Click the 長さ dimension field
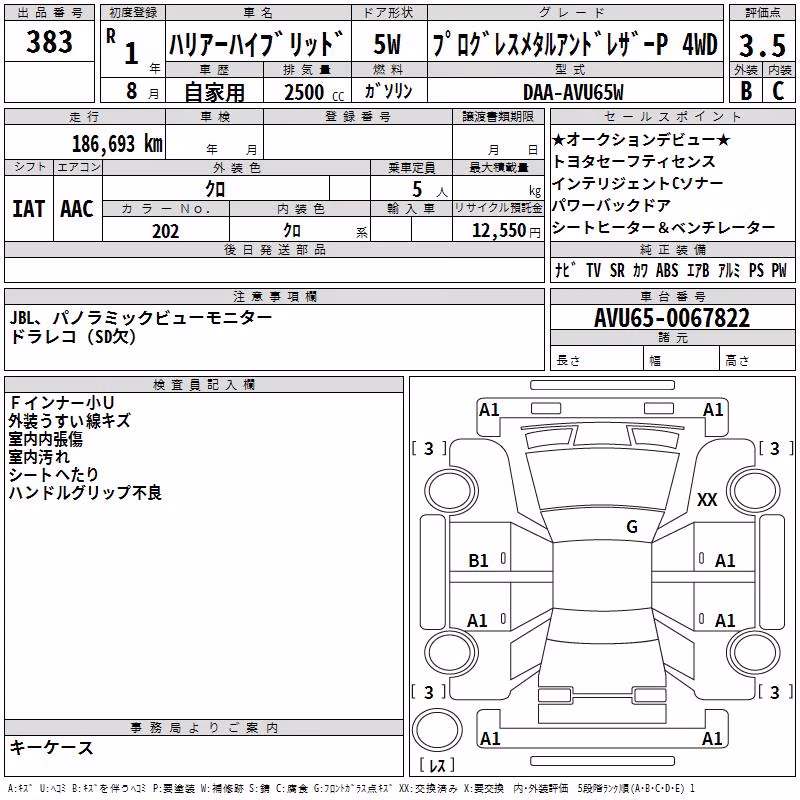800x800 pixels. point(596,360)
